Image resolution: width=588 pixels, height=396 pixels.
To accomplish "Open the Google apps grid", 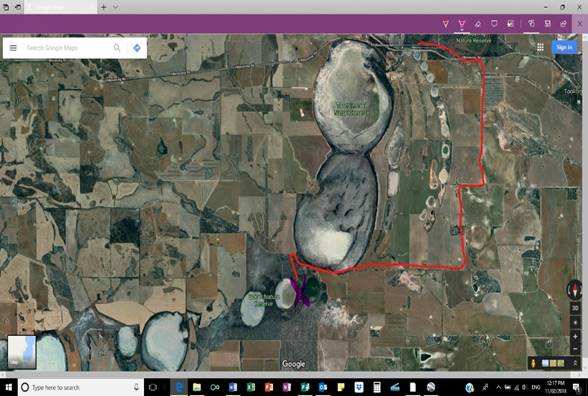I will point(540,47).
